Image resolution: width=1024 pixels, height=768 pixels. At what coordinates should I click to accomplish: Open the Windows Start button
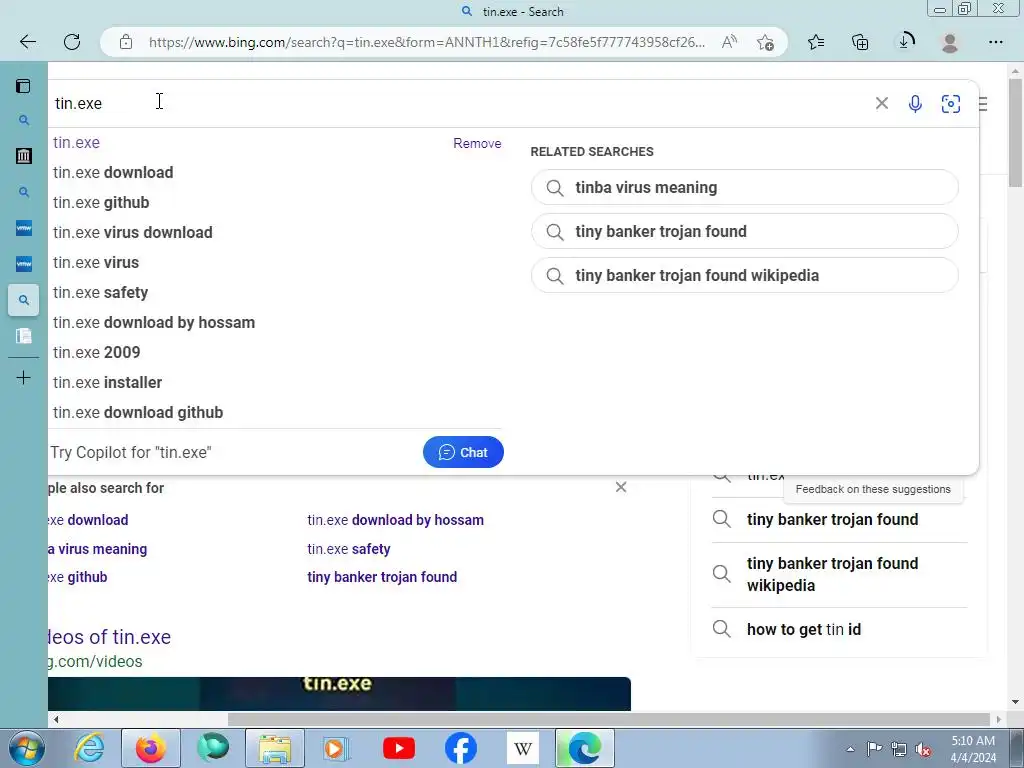[x=26, y=748]
